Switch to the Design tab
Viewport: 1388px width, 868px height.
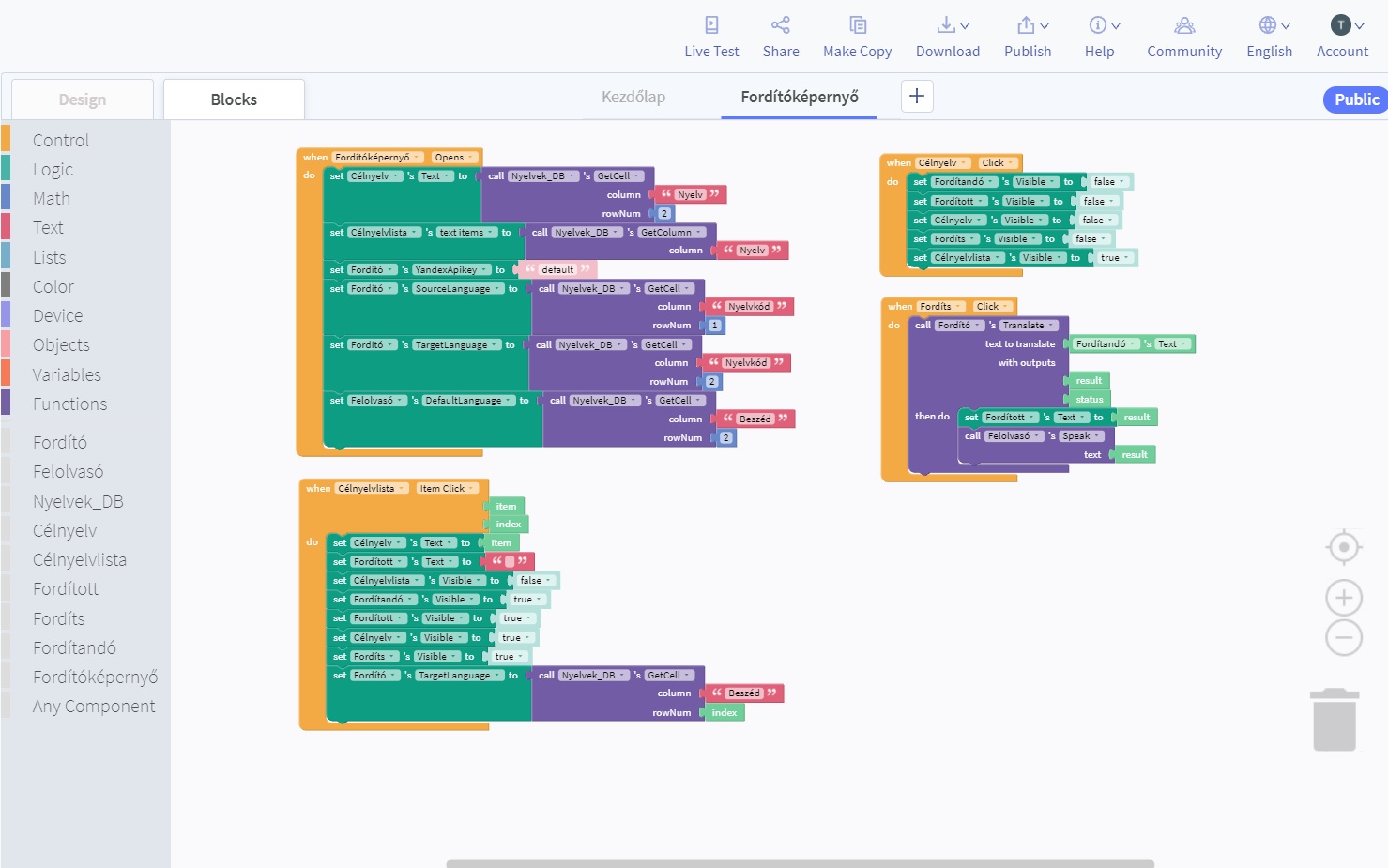coord(83,99)
